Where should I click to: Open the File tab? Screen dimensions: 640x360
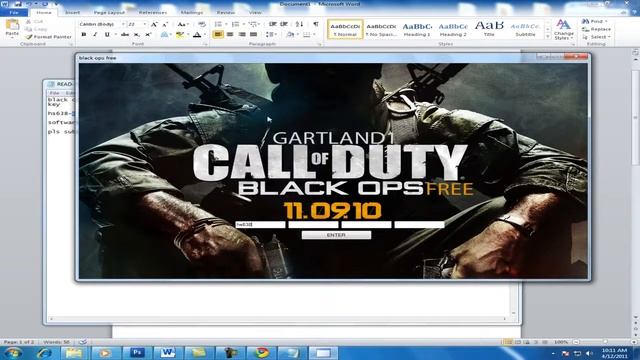coord(14,13)
